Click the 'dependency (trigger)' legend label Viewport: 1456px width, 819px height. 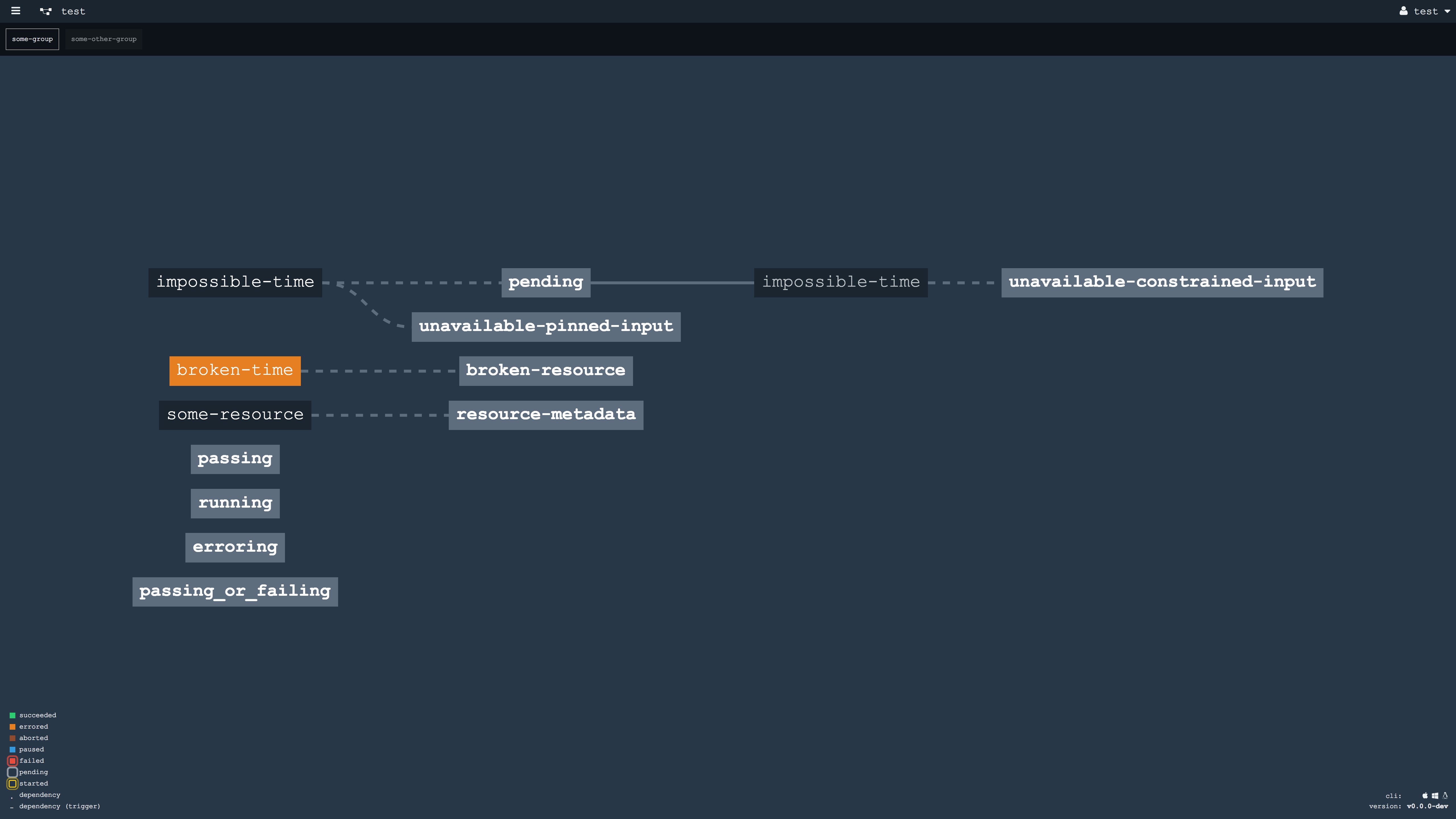tap(60, 806)
